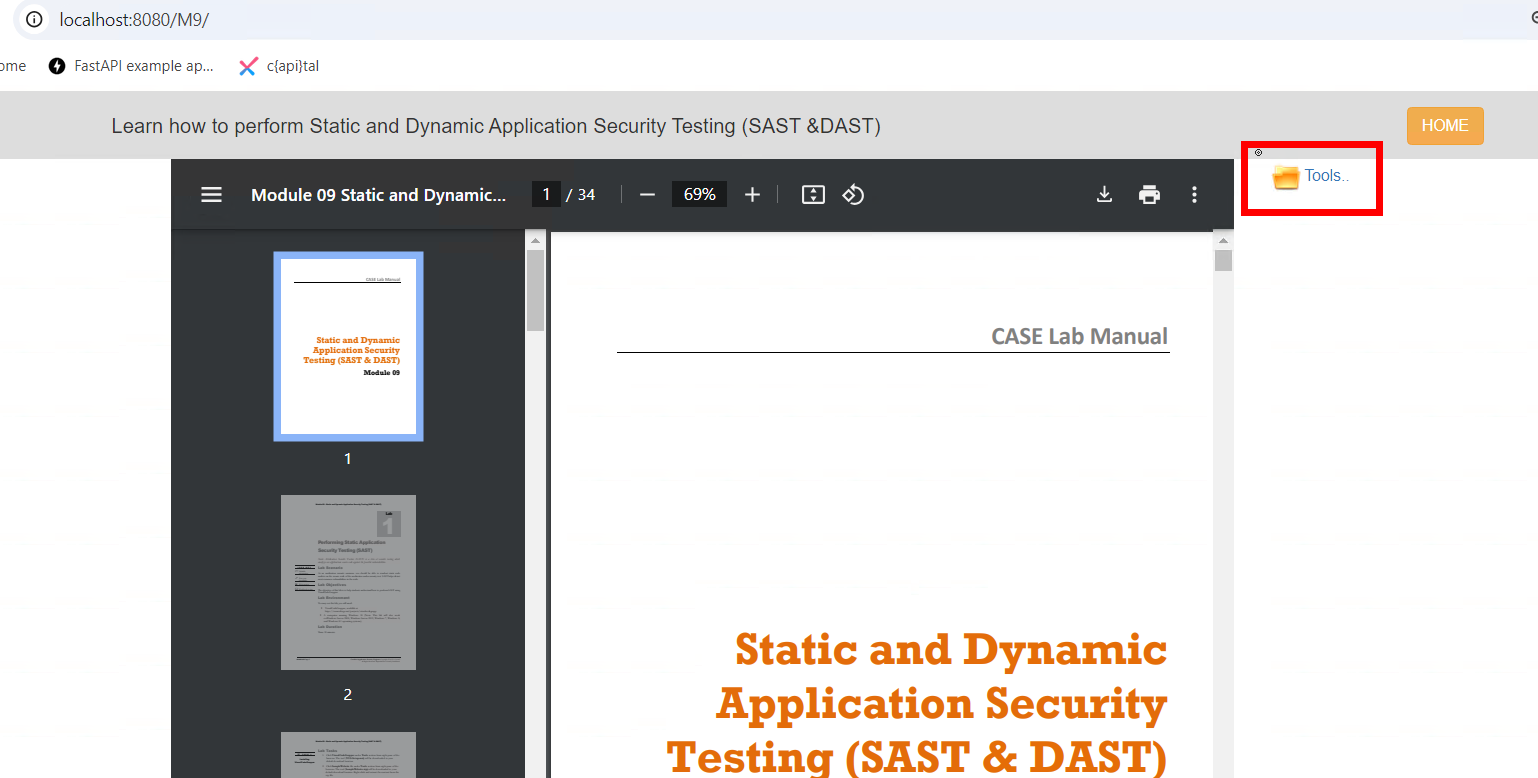Select page 1 thumbnail

pyautogui.click(x=348, y=346)
